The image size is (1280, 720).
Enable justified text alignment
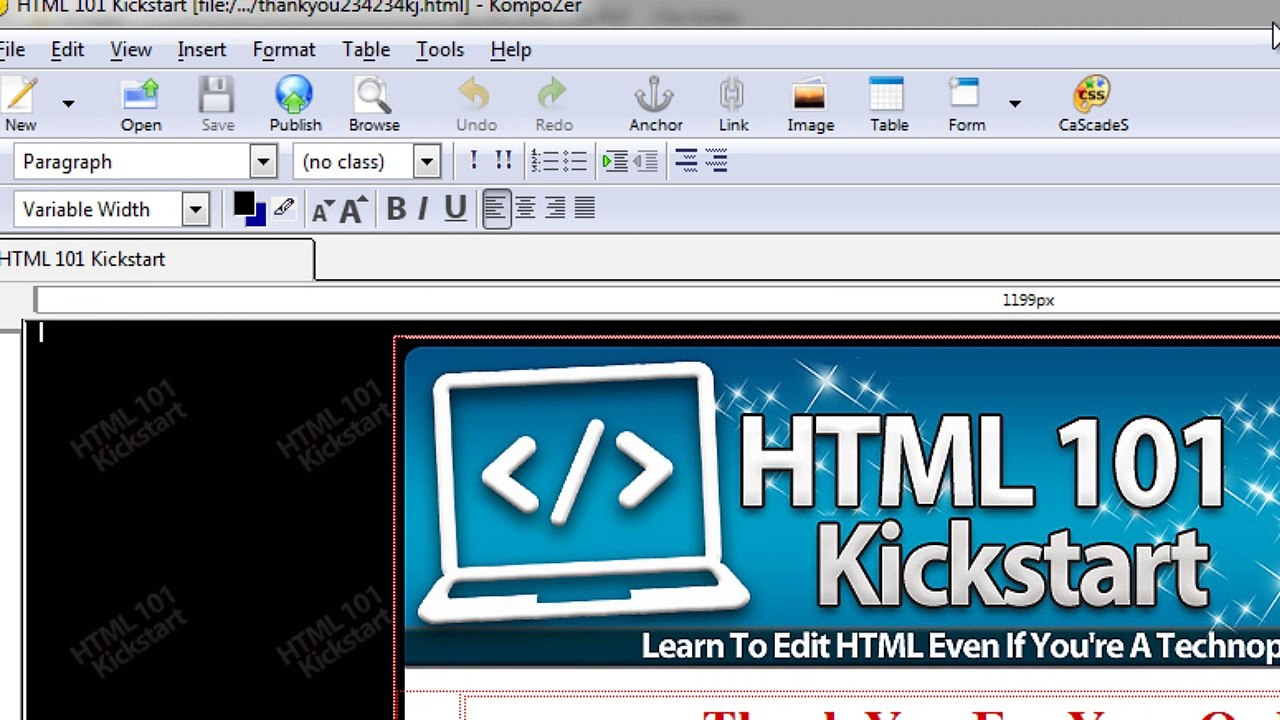pyautogui.click(x=585, y=208)
